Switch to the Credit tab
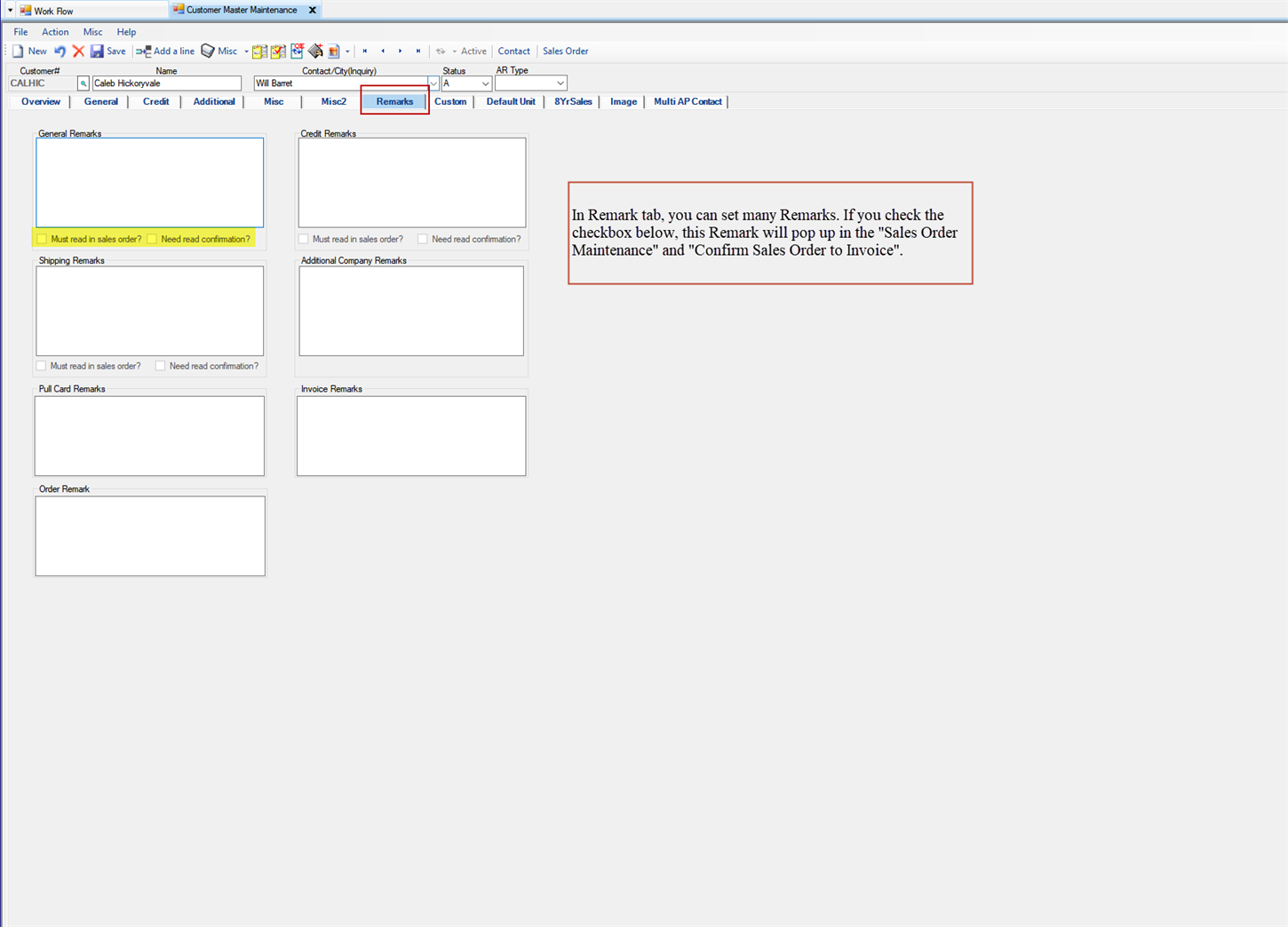 (155, 101)
